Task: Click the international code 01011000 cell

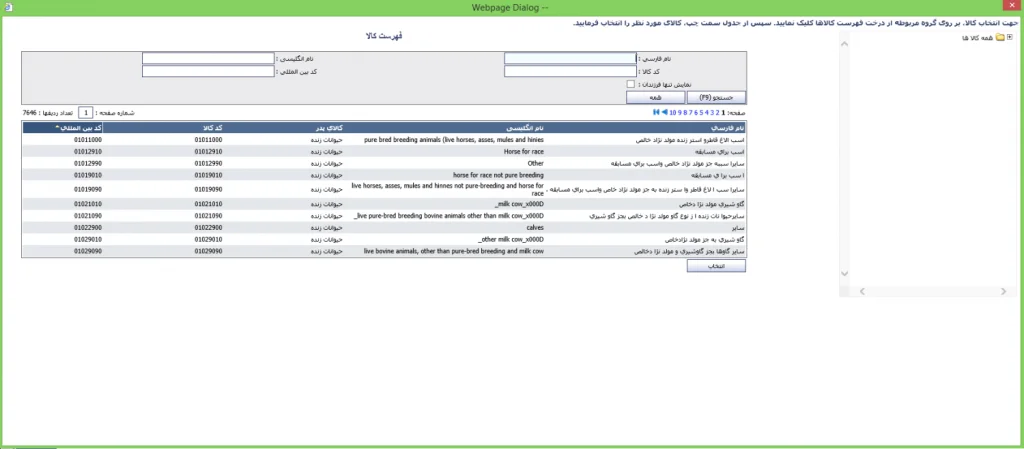Action: [88, 140]
